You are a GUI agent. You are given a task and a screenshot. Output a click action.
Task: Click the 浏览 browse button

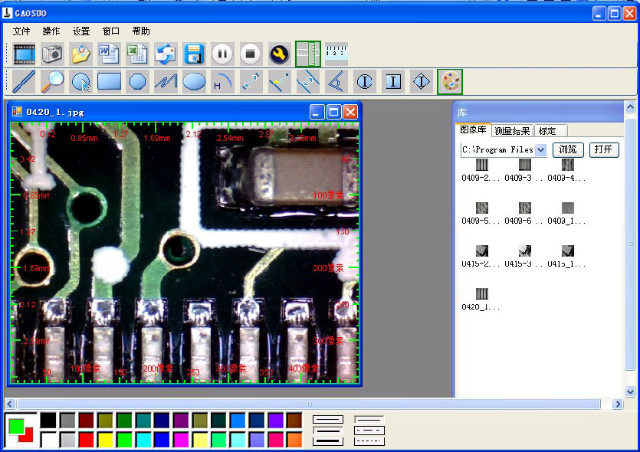point(568,149)
